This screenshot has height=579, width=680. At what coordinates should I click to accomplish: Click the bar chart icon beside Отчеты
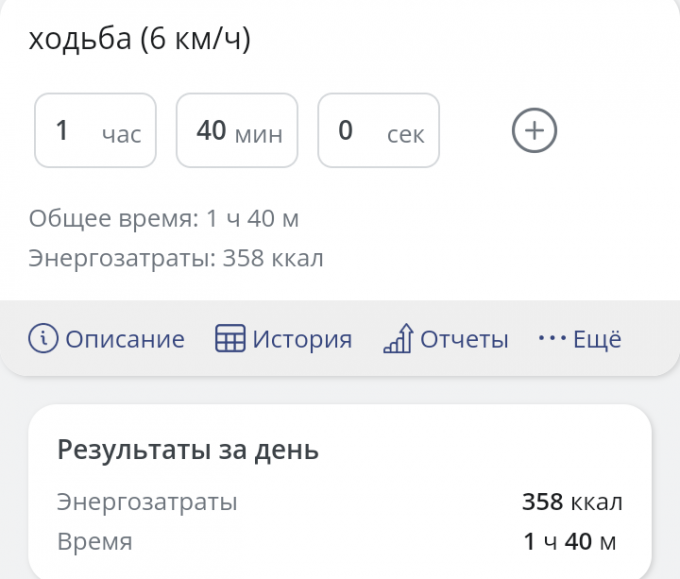[398, 340]
